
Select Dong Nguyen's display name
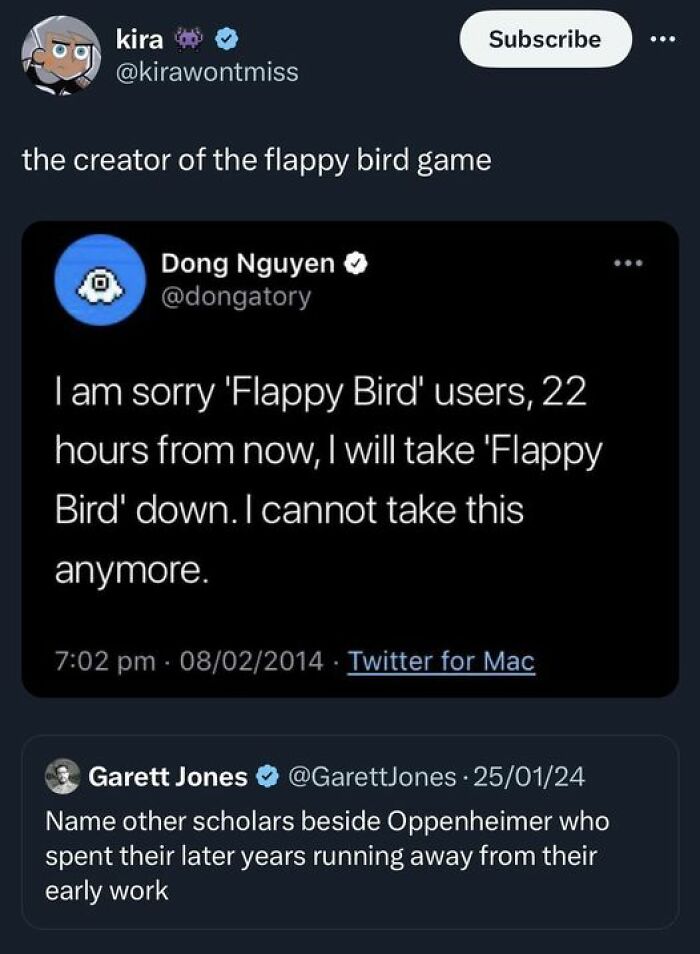coord(250,263)
